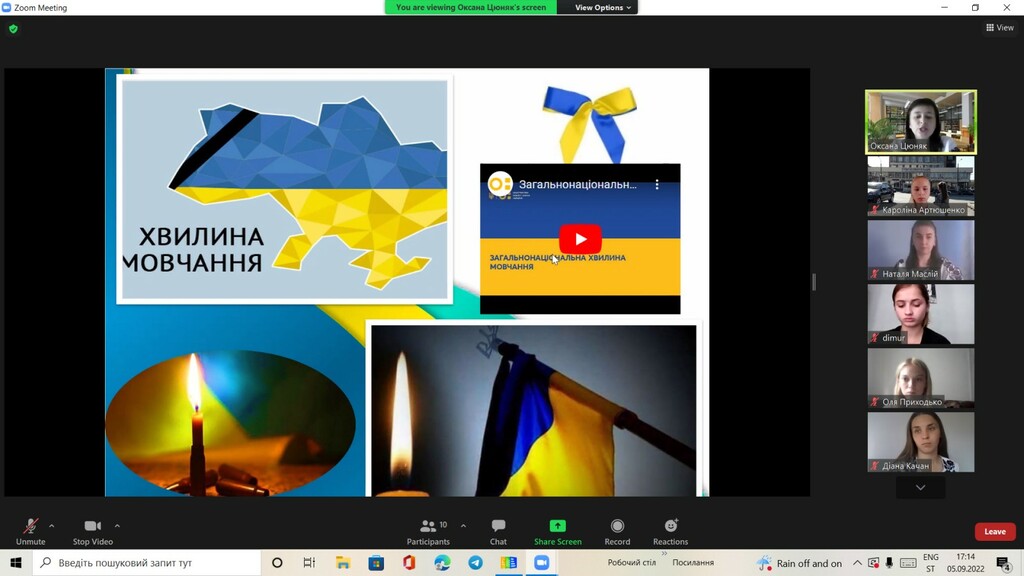The height and width of the screenshot is (576, 1024).
Task: Select Оксана Цюняк's video thumbnail
Action: (920, 122)
